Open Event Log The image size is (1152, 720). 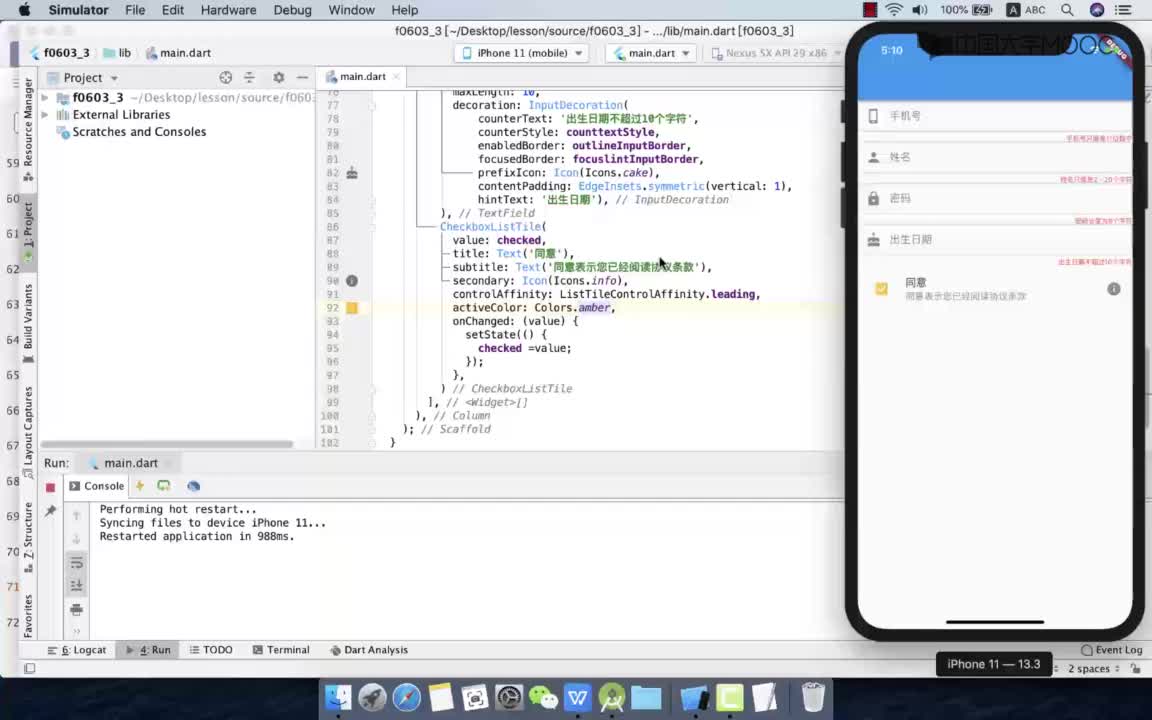pos(1112,649)
